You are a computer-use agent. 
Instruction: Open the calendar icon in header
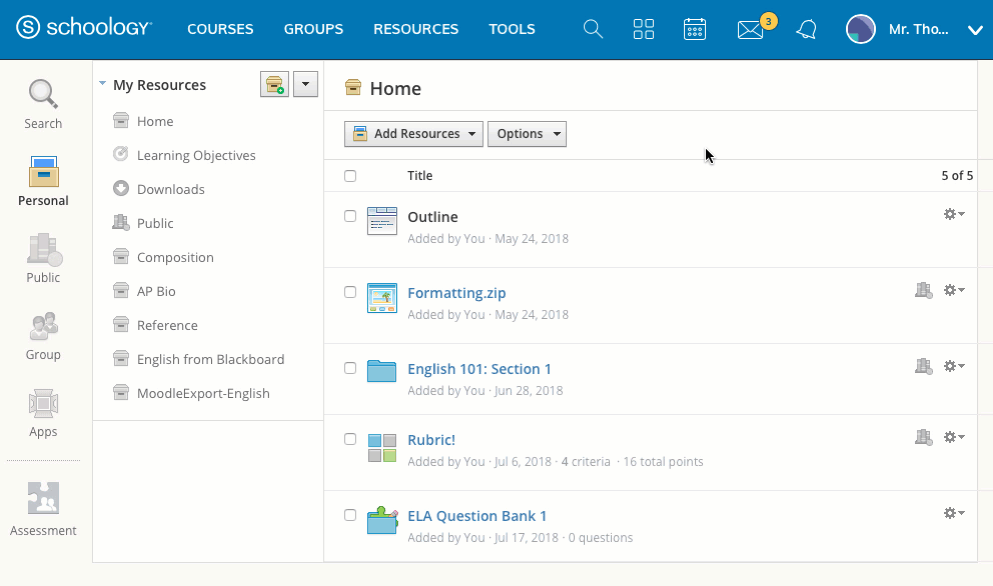[695, 30]
